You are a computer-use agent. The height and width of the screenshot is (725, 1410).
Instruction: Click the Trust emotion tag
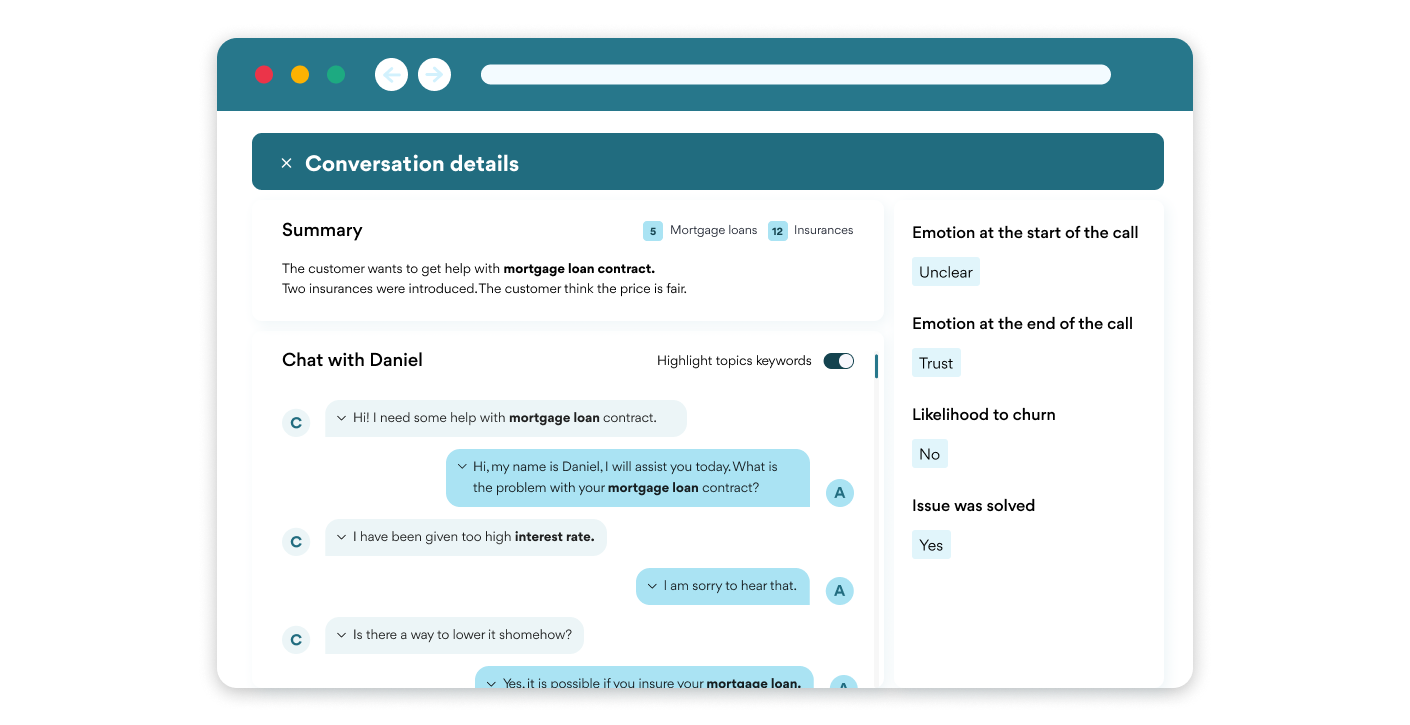(x=936, y=363)
